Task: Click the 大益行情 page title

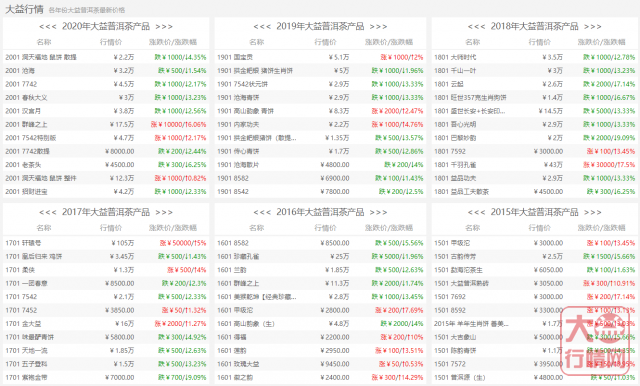Action: pos(24,9)
